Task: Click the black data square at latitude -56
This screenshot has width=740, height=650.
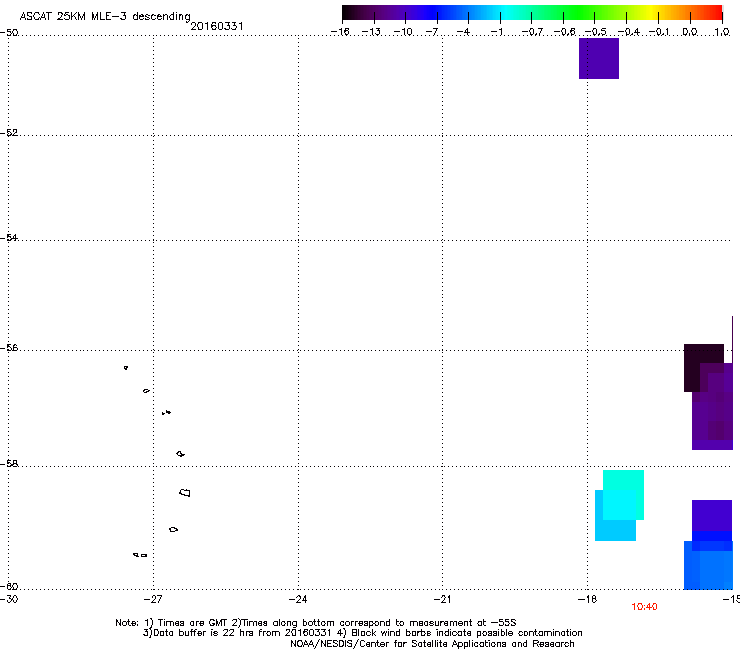Action: pos(694,366)
